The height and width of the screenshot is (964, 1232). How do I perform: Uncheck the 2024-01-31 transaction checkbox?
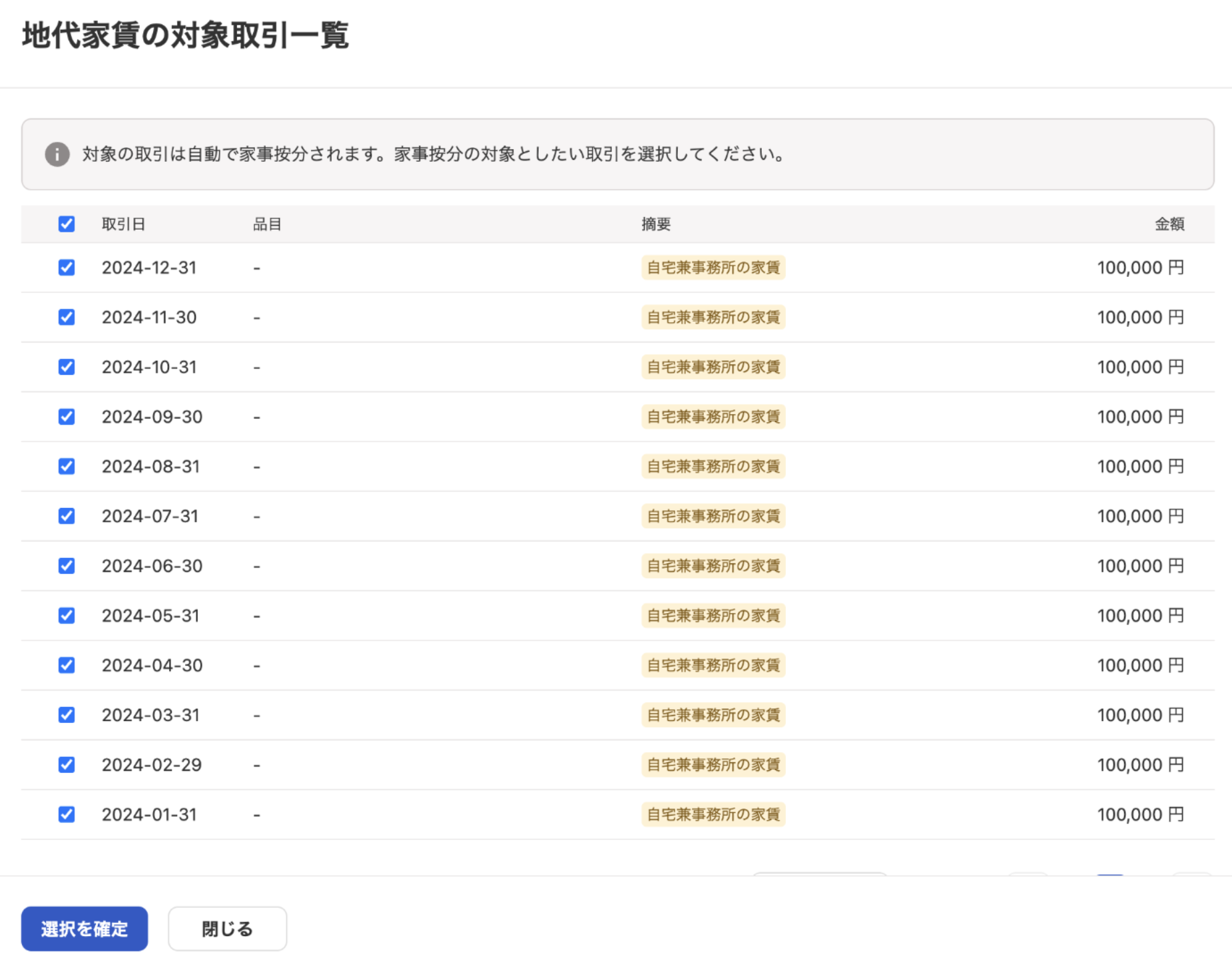coord(67,814)
